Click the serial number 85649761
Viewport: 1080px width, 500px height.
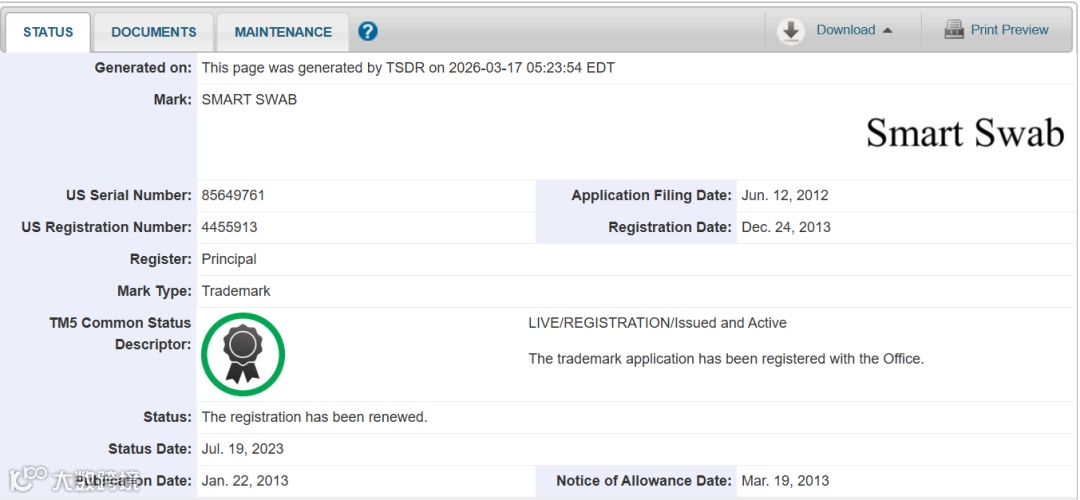233,195
